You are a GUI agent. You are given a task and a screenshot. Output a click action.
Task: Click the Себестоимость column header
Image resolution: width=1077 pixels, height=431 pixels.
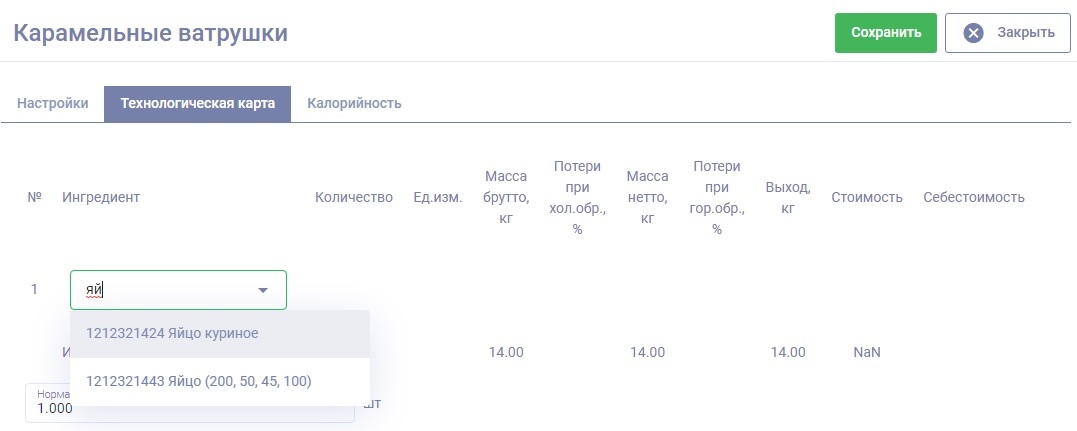pos(973,197)
